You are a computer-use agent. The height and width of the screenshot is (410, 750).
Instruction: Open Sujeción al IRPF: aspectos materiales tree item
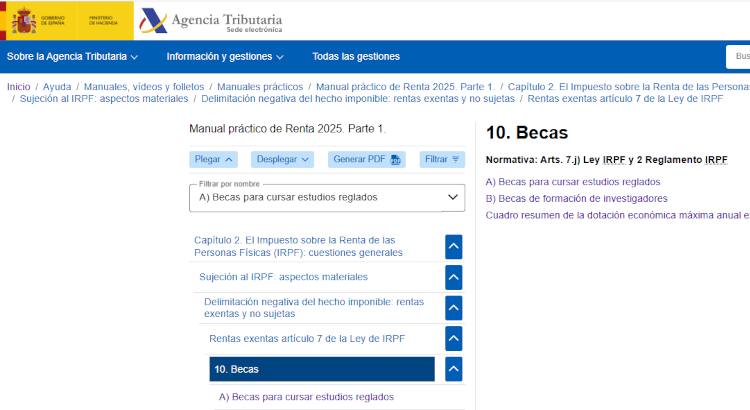point(284,277)
